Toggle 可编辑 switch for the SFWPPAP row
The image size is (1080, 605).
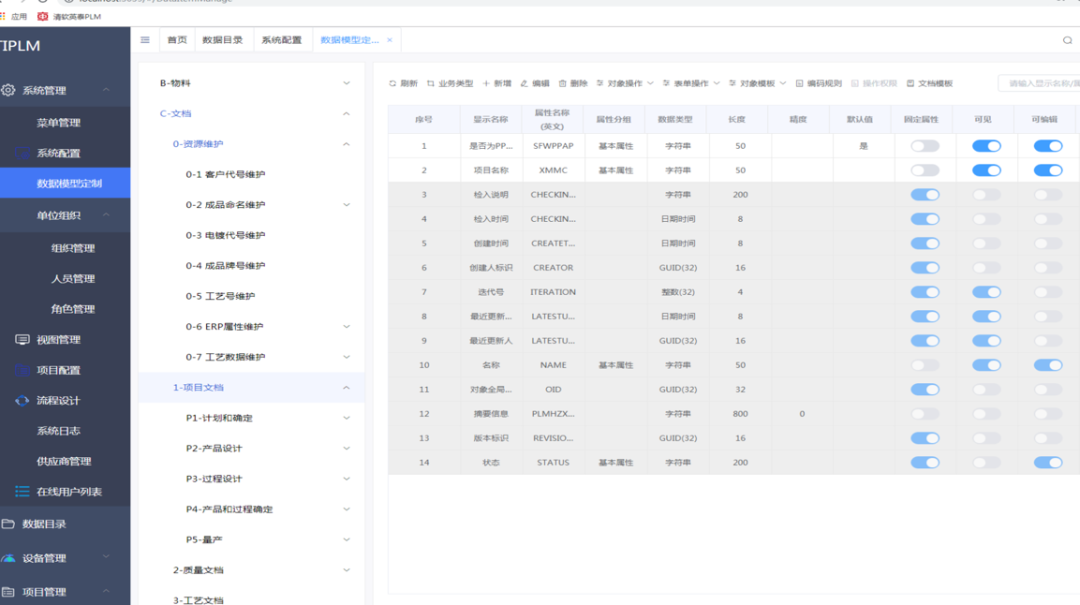(x=1048, y=146)
